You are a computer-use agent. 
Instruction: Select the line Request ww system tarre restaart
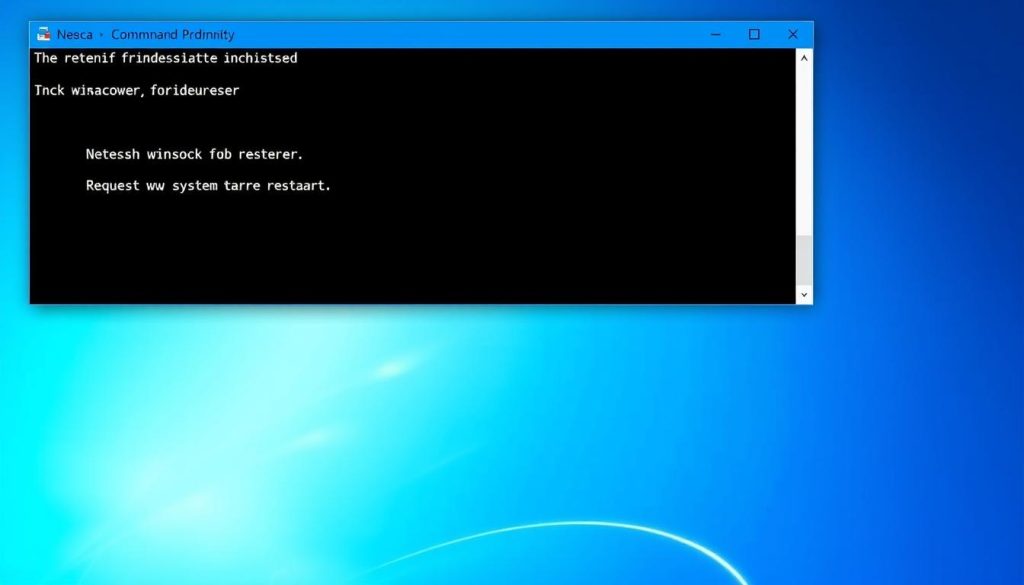[208, 185]
